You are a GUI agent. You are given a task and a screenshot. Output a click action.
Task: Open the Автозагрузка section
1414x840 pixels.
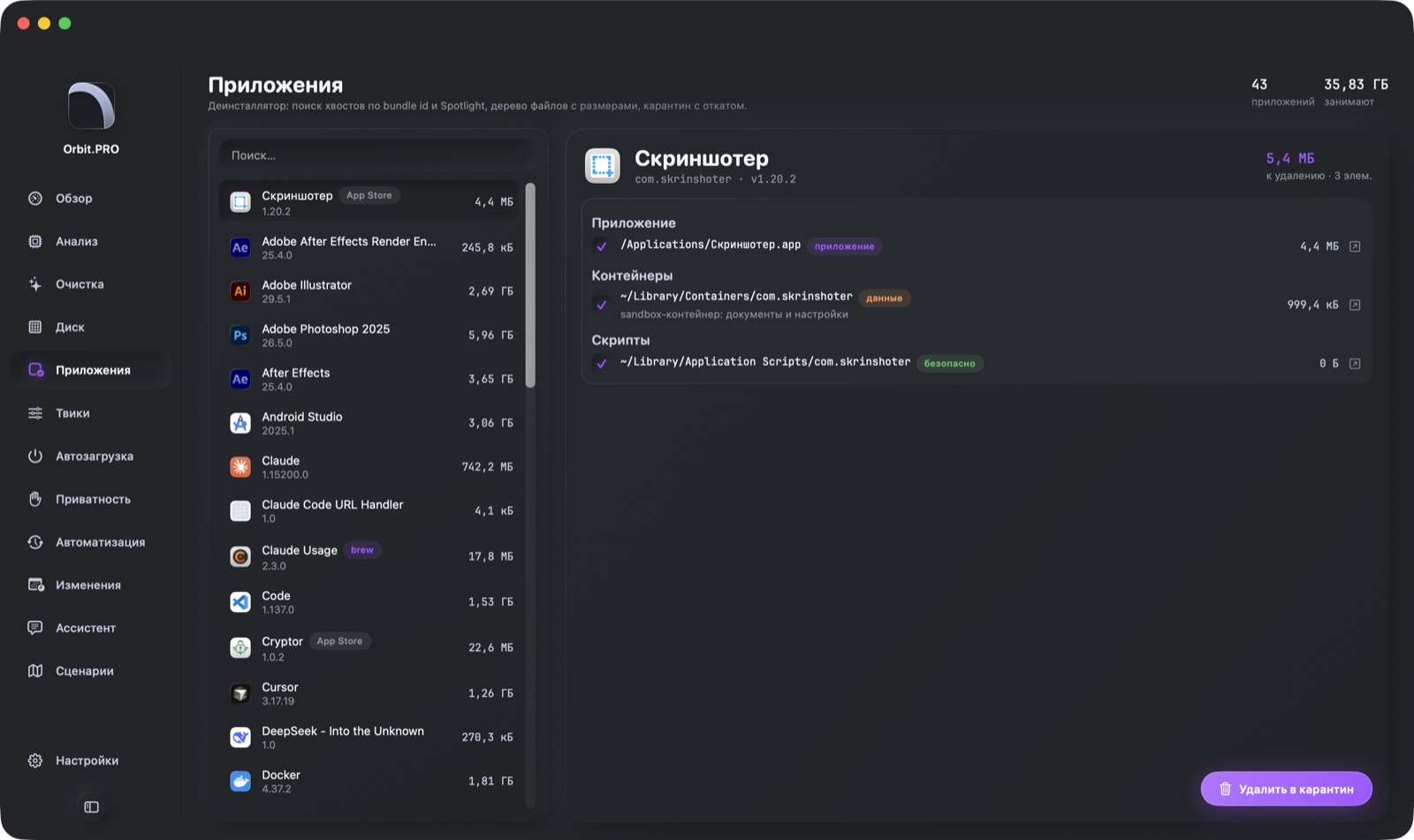click(x=92, y=456)
